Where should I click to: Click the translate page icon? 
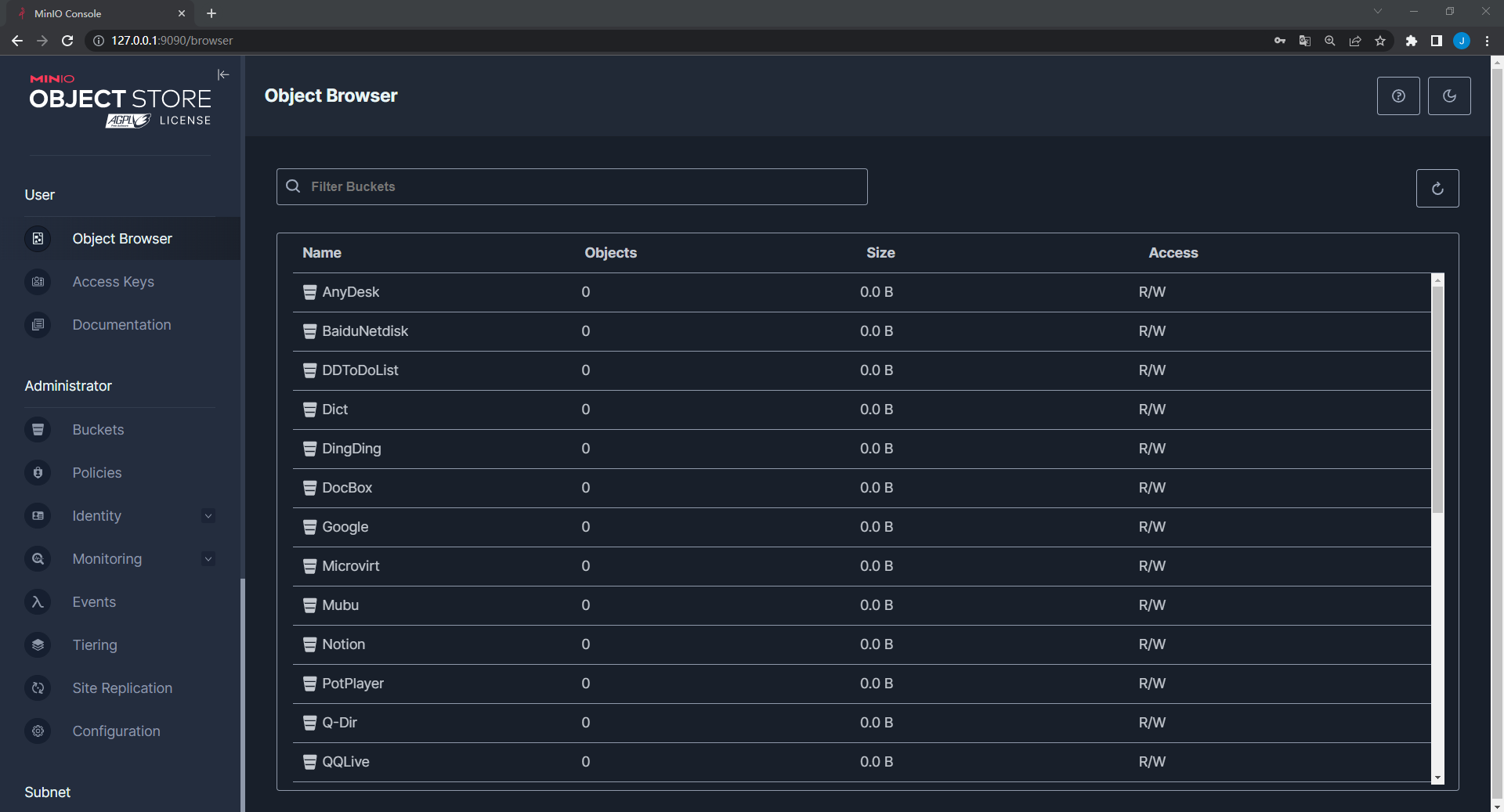1305,41
